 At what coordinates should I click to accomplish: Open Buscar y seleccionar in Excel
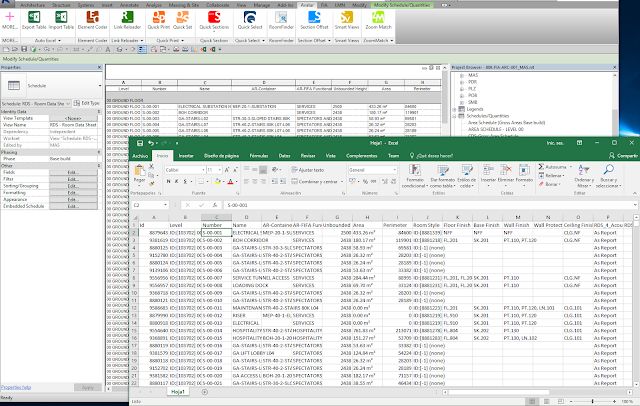coord(608,176)
